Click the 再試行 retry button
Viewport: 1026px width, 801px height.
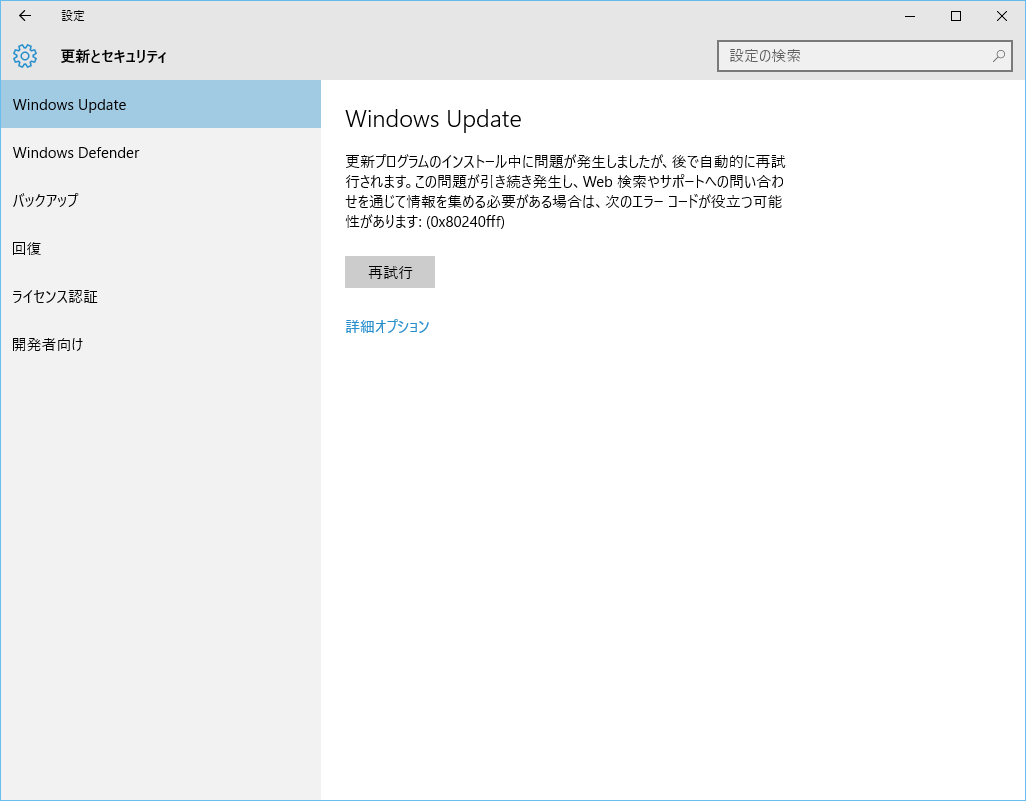click(390, 272)
